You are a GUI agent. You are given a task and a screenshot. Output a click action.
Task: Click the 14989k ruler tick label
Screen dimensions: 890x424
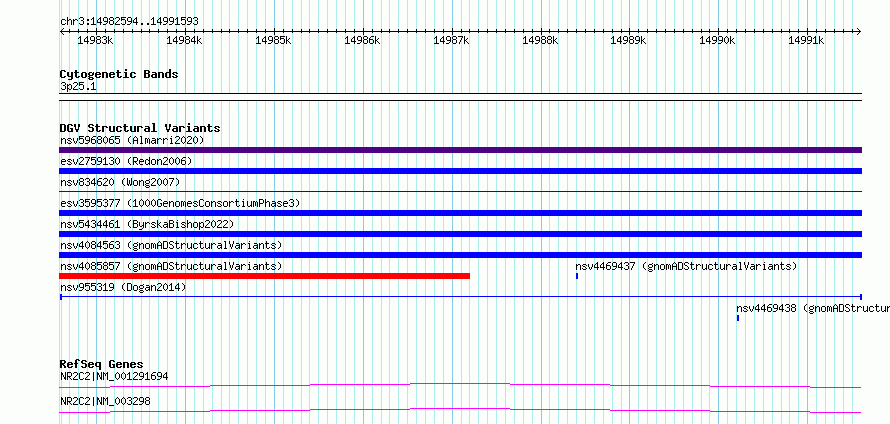[x=628, y=40]
